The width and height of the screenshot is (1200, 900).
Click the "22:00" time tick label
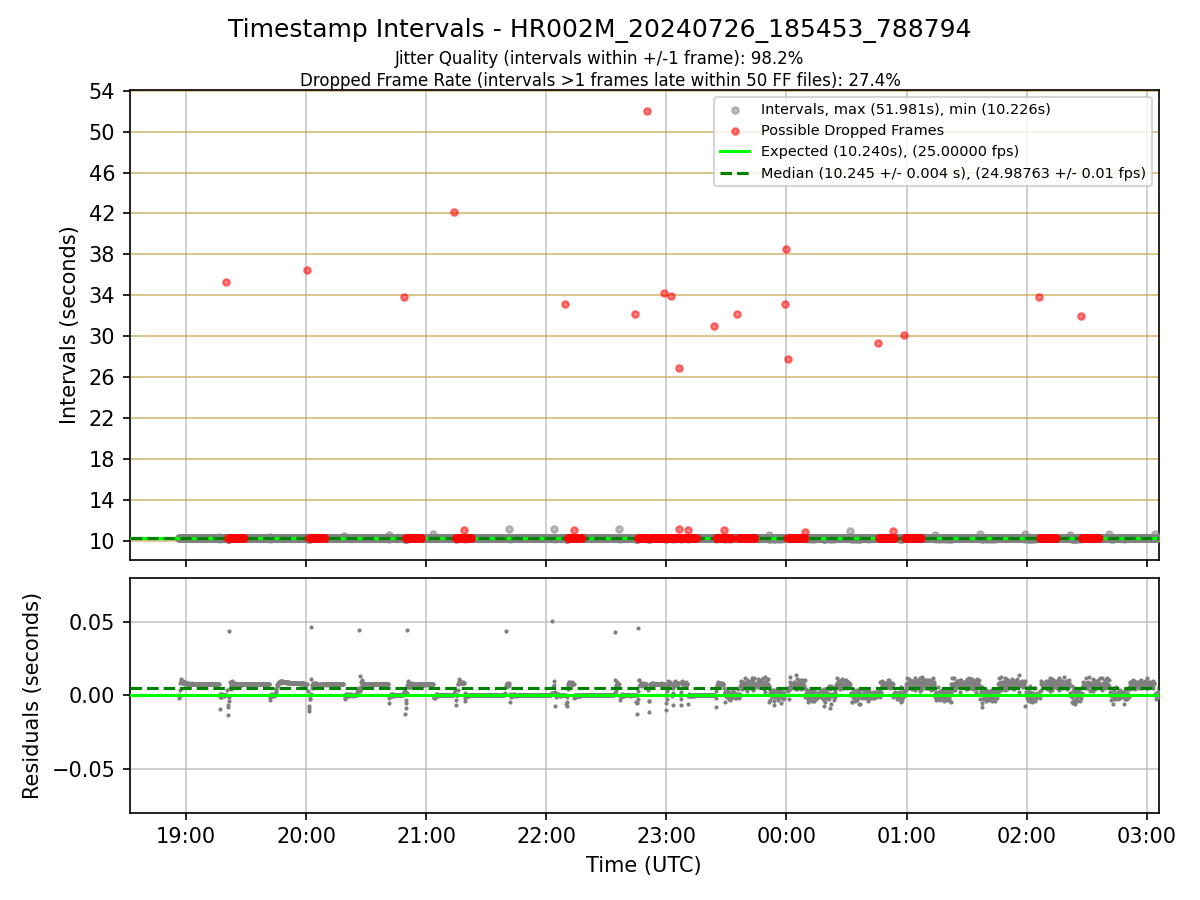(x=546, y=835)
